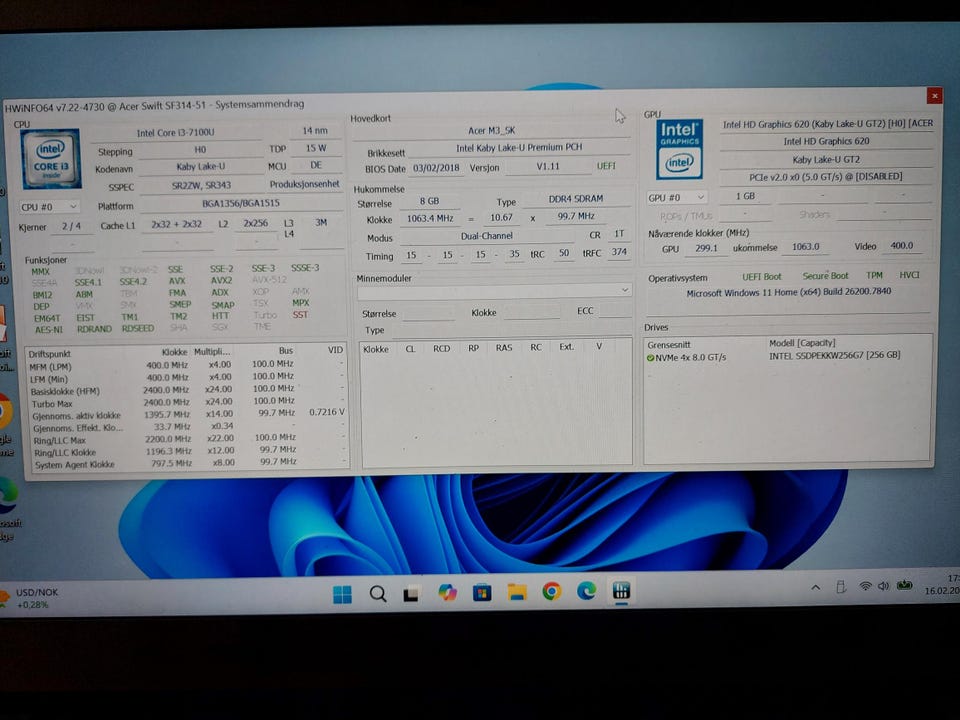Click BIOS date 03/02/2018 value

[x=438, y=168]
